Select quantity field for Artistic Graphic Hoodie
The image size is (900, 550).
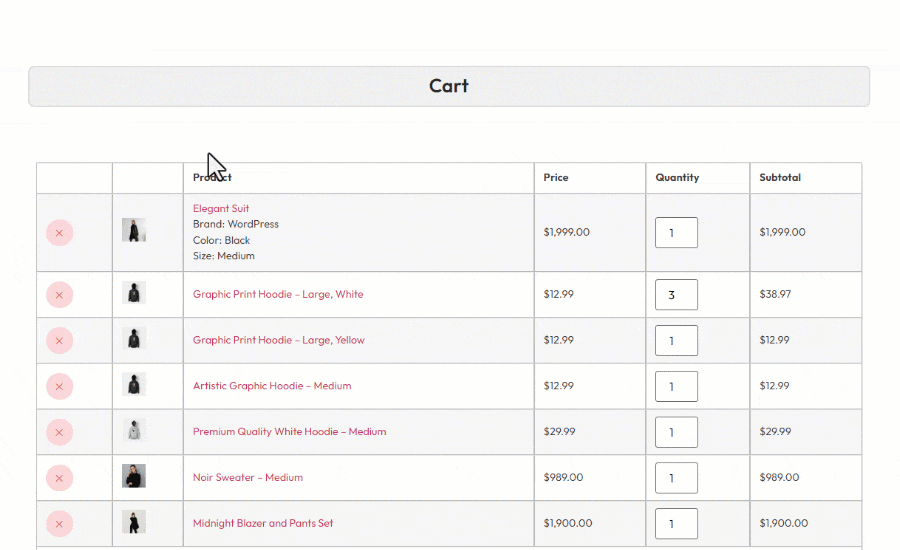coord(676,386)
